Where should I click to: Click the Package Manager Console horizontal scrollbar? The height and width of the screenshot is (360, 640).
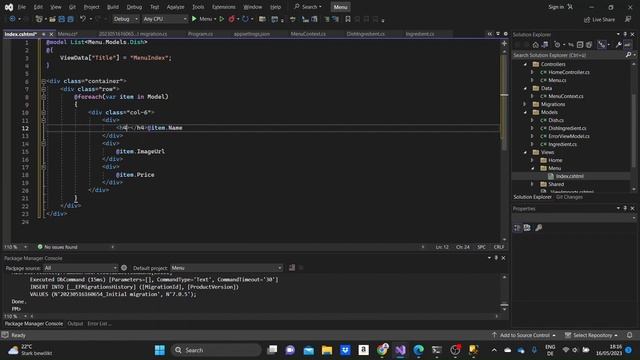[263, 316]
